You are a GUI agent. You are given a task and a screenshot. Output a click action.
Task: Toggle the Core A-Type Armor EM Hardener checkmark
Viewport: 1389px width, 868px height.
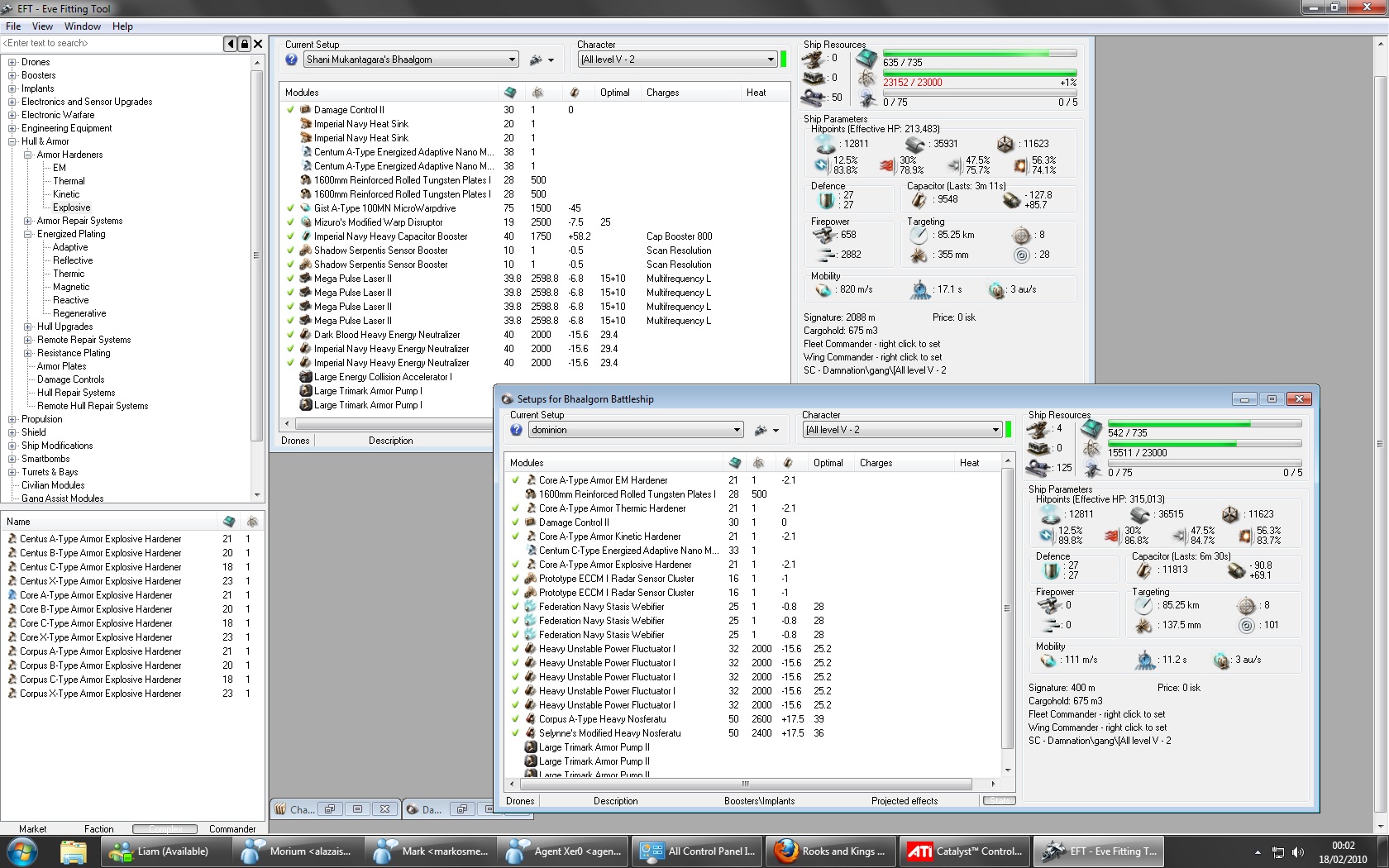pyautogui.click(x=516, y=480)
